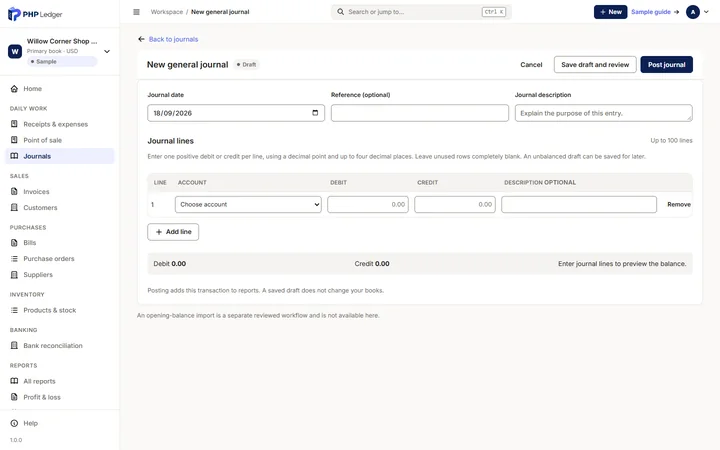Click the Products & stock icon
The image size is (720, 450).
coord(14,310)
